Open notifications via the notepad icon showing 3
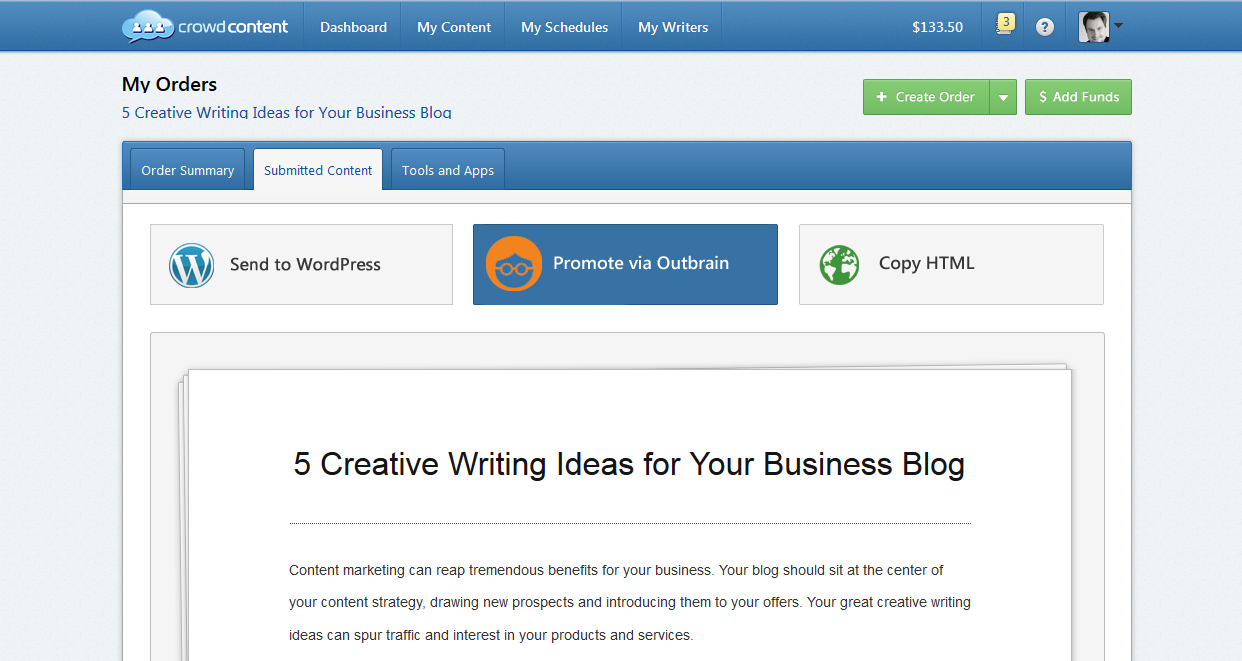Viewport: 1242px width, 661px height. (1003, 26)
